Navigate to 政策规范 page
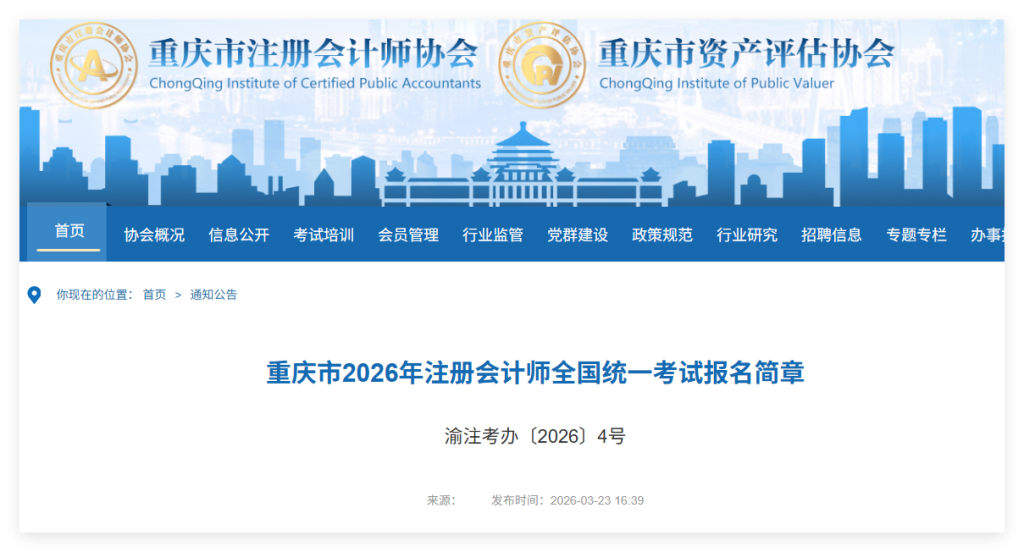The height and width of the screenshot is (552, 1024). tap(662, 235)
